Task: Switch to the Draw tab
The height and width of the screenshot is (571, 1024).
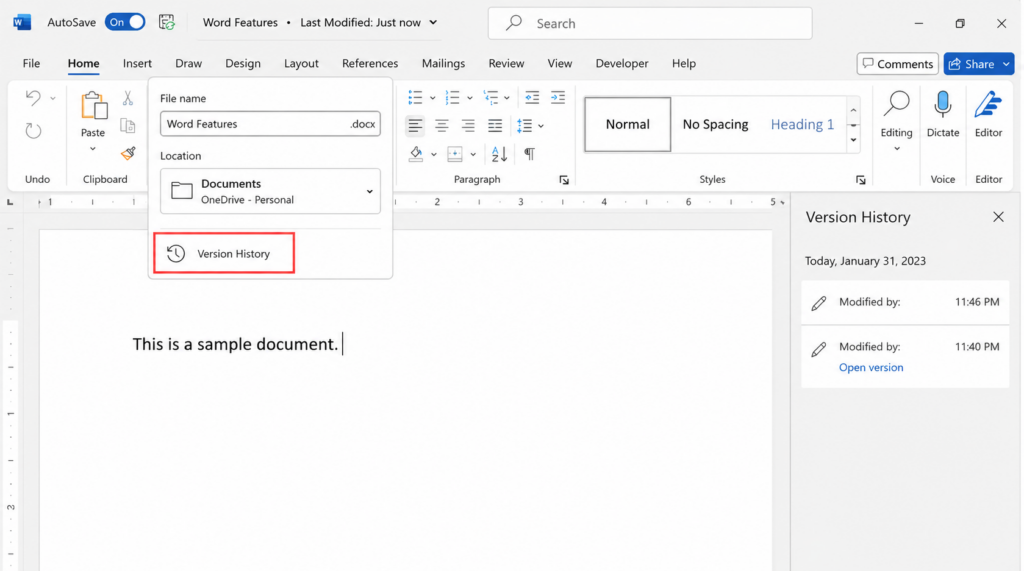Action: tap(188, 63)
